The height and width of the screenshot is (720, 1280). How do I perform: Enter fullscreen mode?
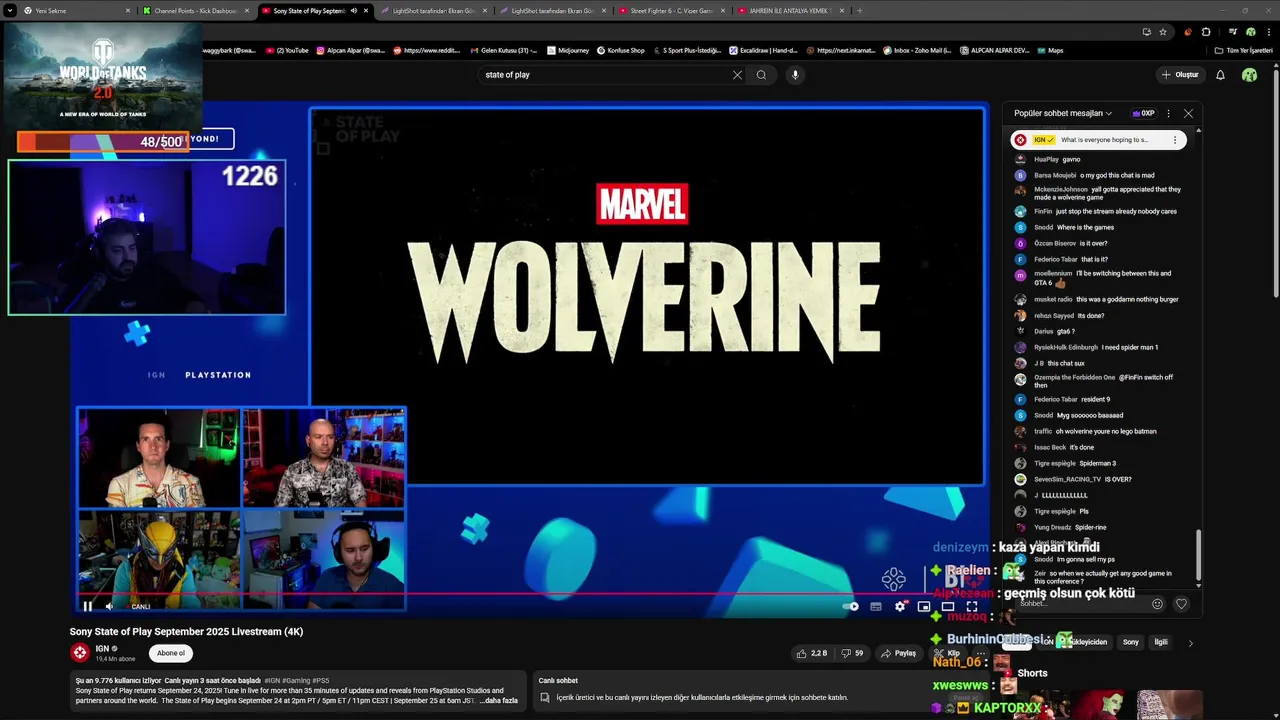pyautogui.click(x=972, y=606)
